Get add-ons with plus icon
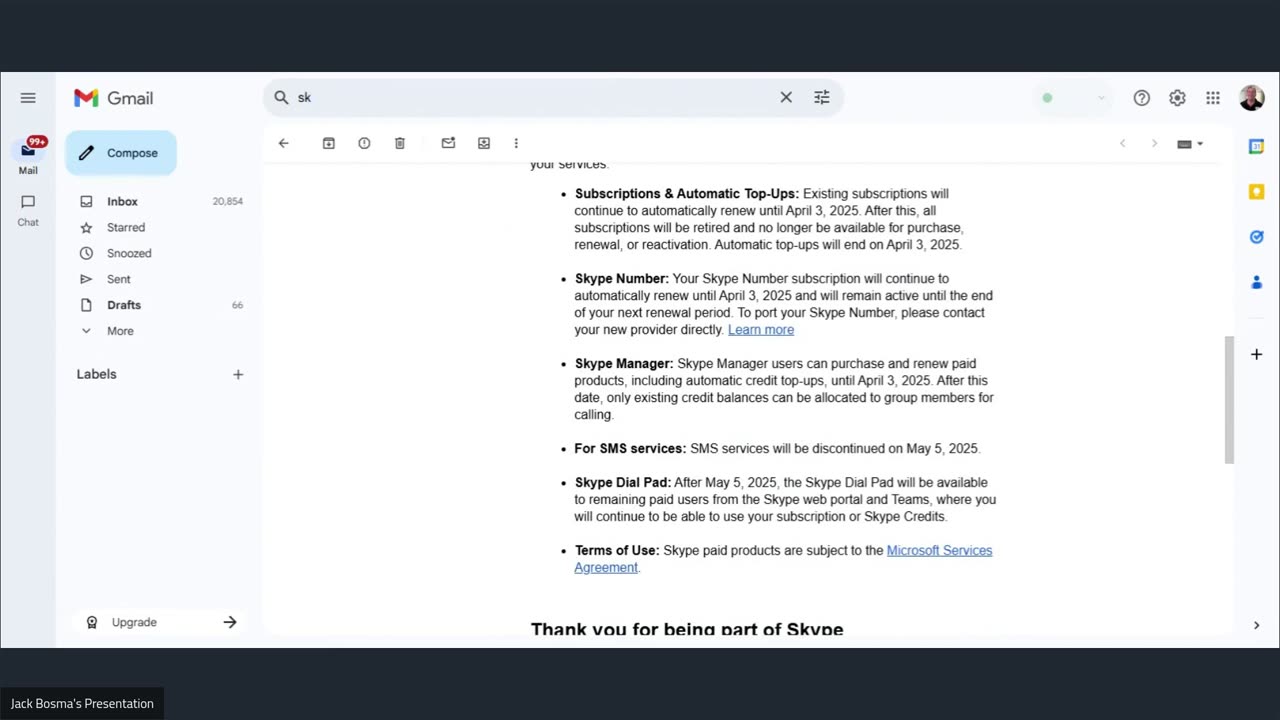 [x=1256, y=354]
